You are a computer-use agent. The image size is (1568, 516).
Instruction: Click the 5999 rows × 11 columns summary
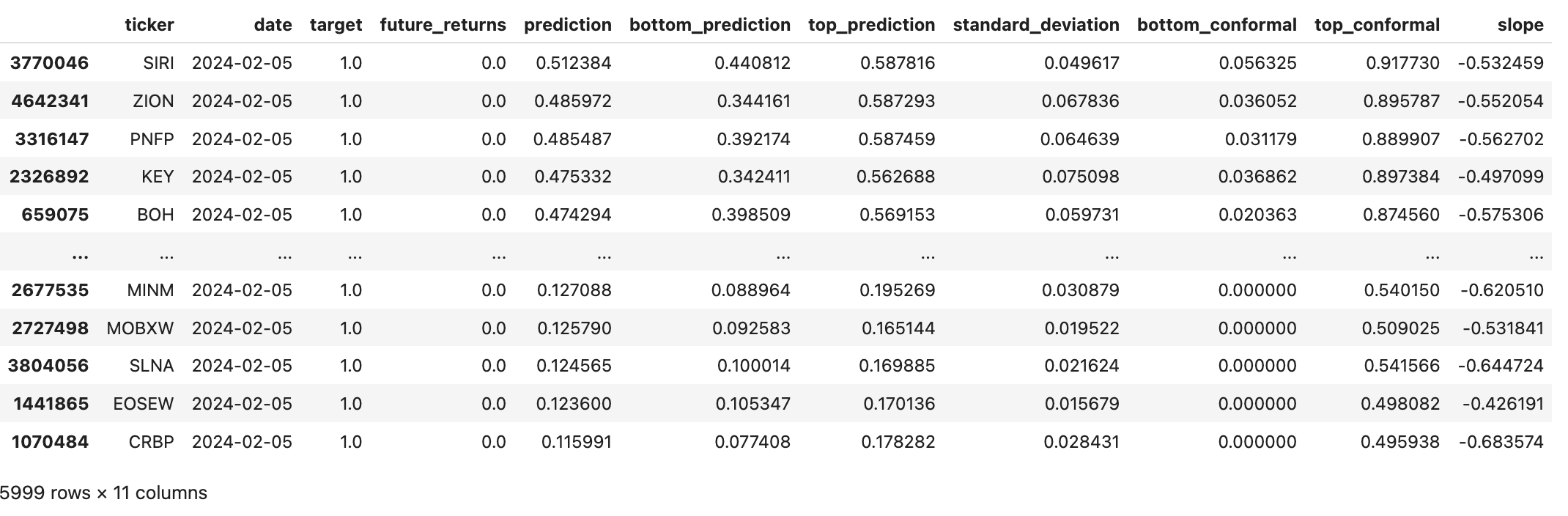coord(103,493)
